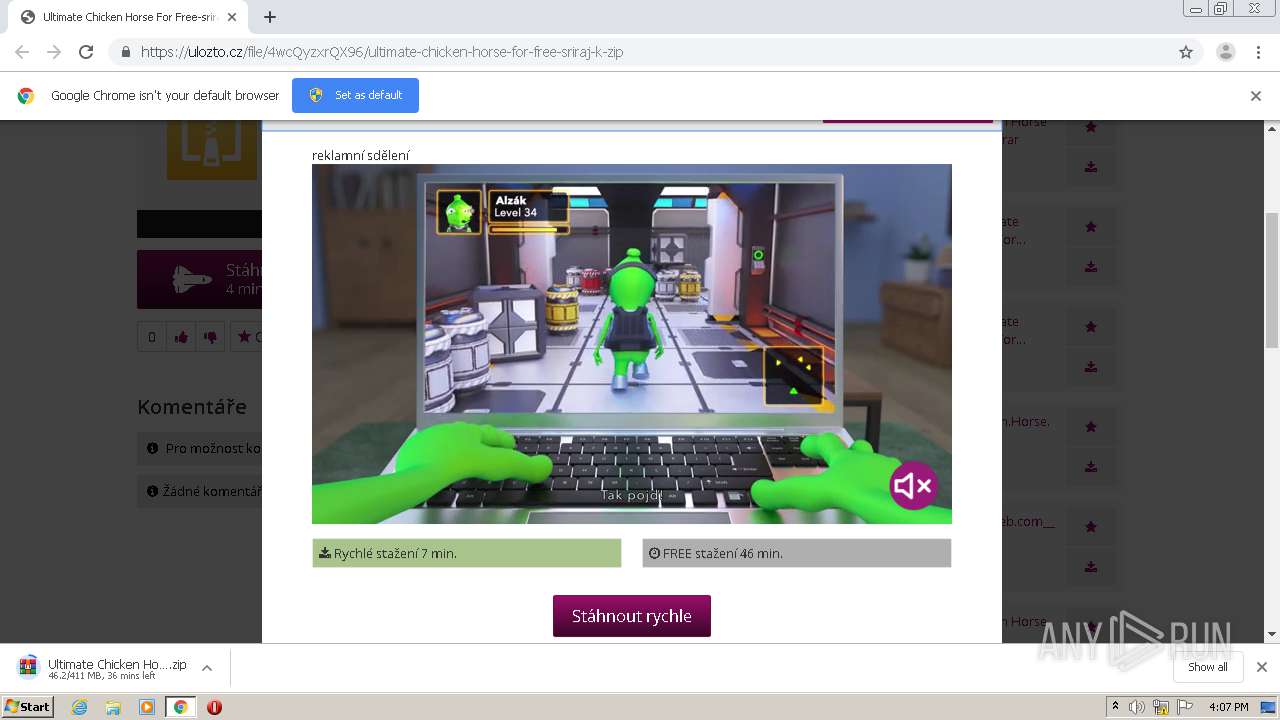Close the Ultimate Chicken Horse tab
The width and height of the screenshot is (1280, 720).
[x=232, y=17]
